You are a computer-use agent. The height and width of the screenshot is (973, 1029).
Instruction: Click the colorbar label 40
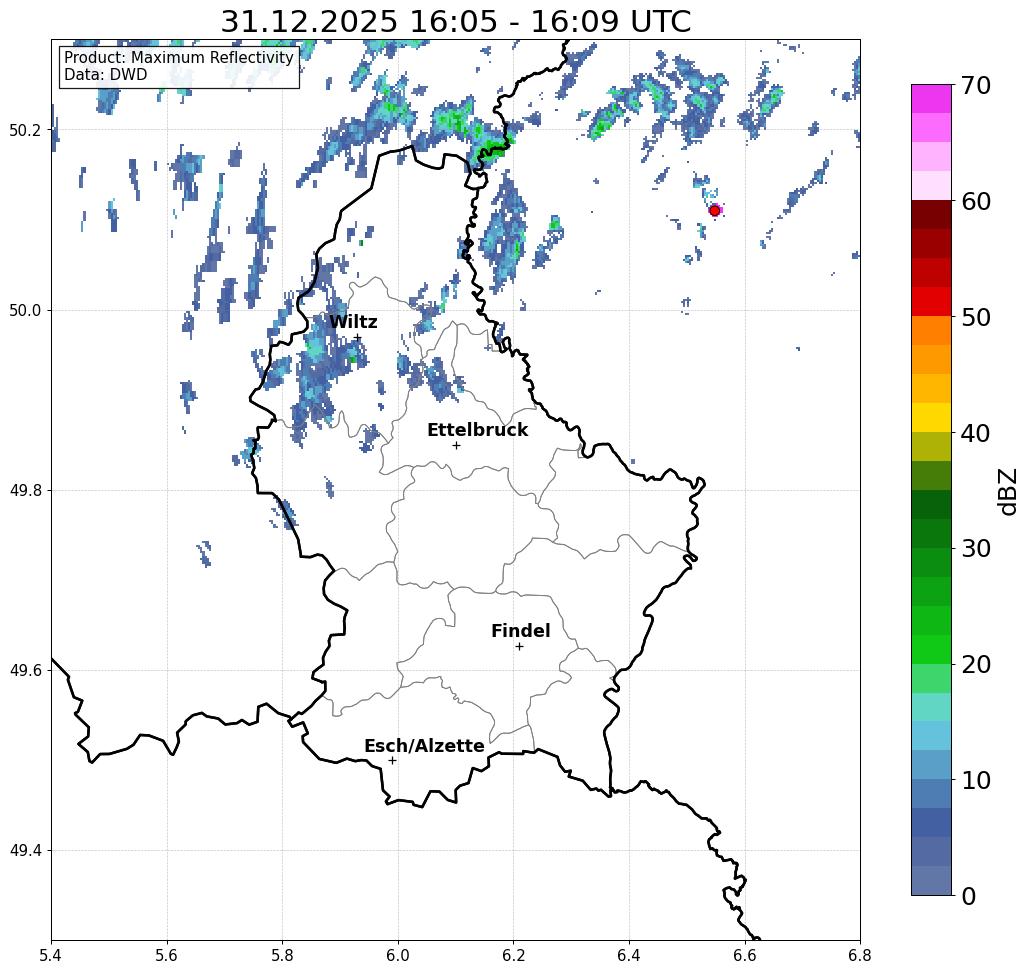tap(976, 433)
